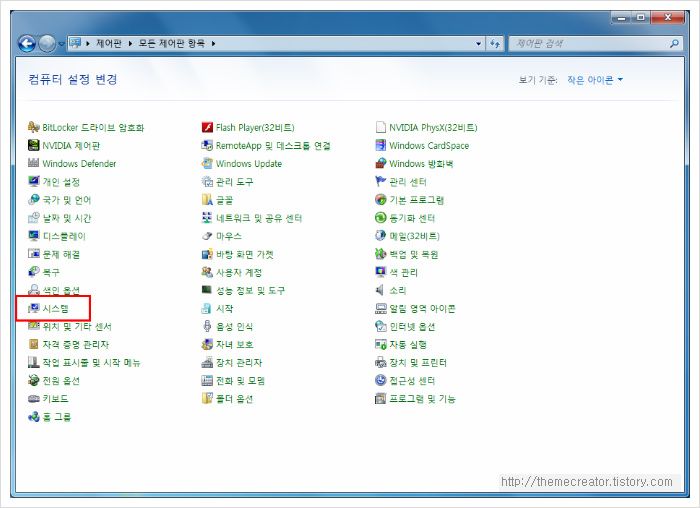Viewport: 700px width, 508px height.
Task: Open 관리 도구 gear icon
Action: point(207,182)
